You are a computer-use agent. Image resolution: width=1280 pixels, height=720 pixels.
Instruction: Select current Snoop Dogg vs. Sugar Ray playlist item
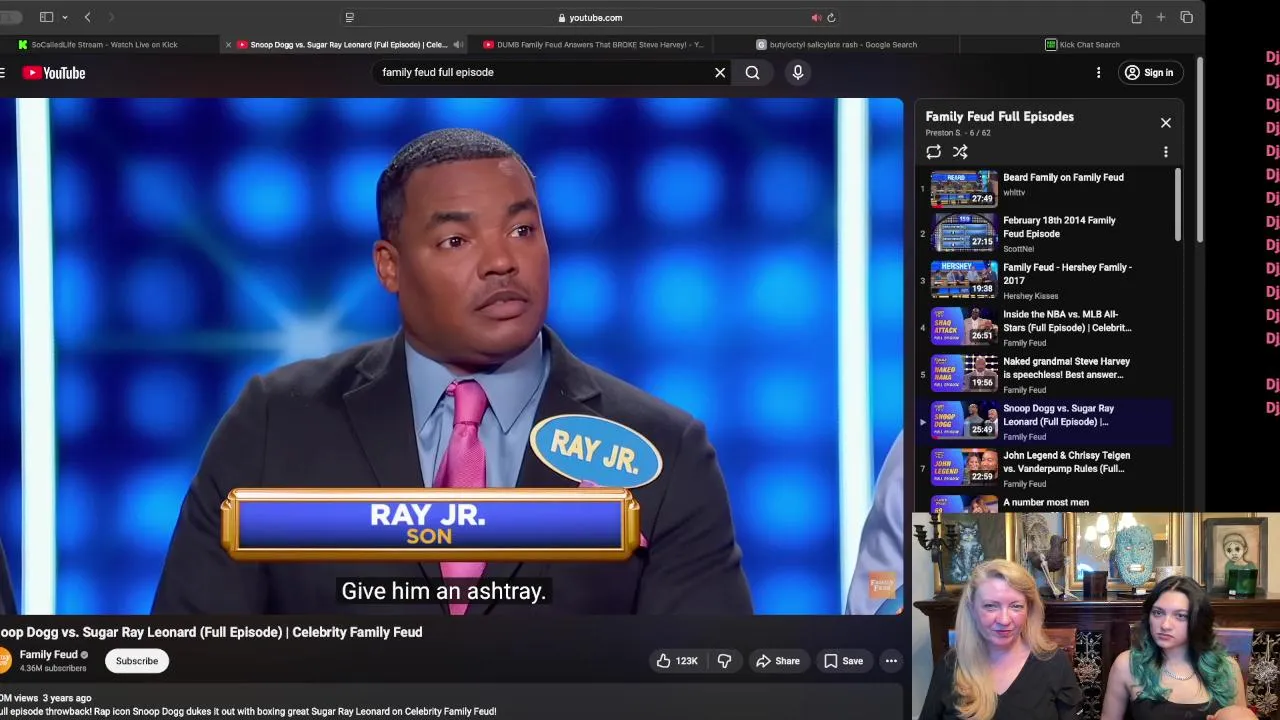click(x=1046, y=421)
